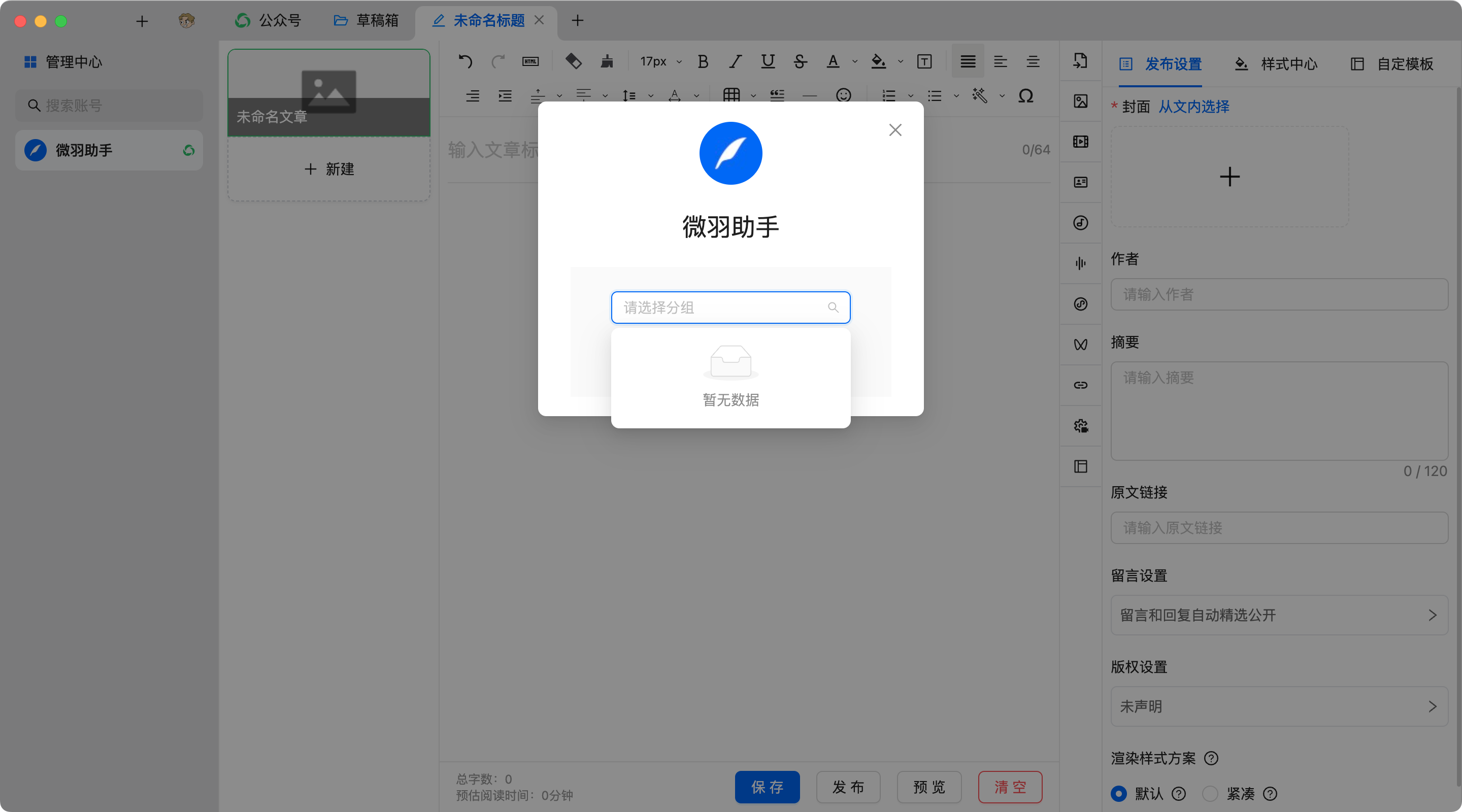
Task: Click the emoji smiley icon
Action: (x=843, y=95)
